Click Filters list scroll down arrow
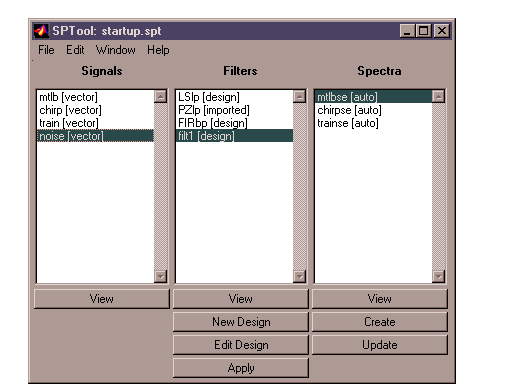This screenshot has height=387, width=511. pos(300,276)
